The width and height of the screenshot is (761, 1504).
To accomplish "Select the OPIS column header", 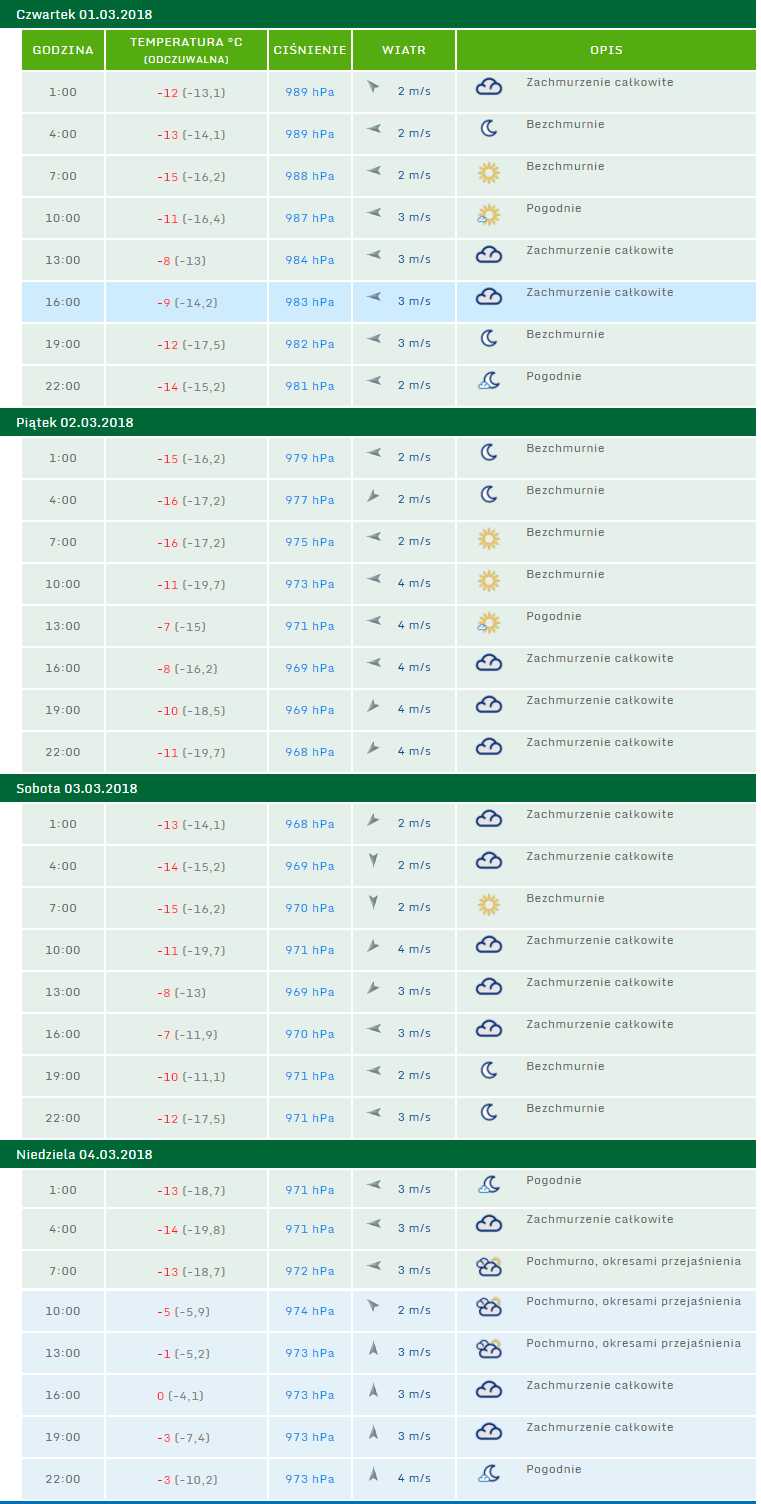I will point(606,50).
